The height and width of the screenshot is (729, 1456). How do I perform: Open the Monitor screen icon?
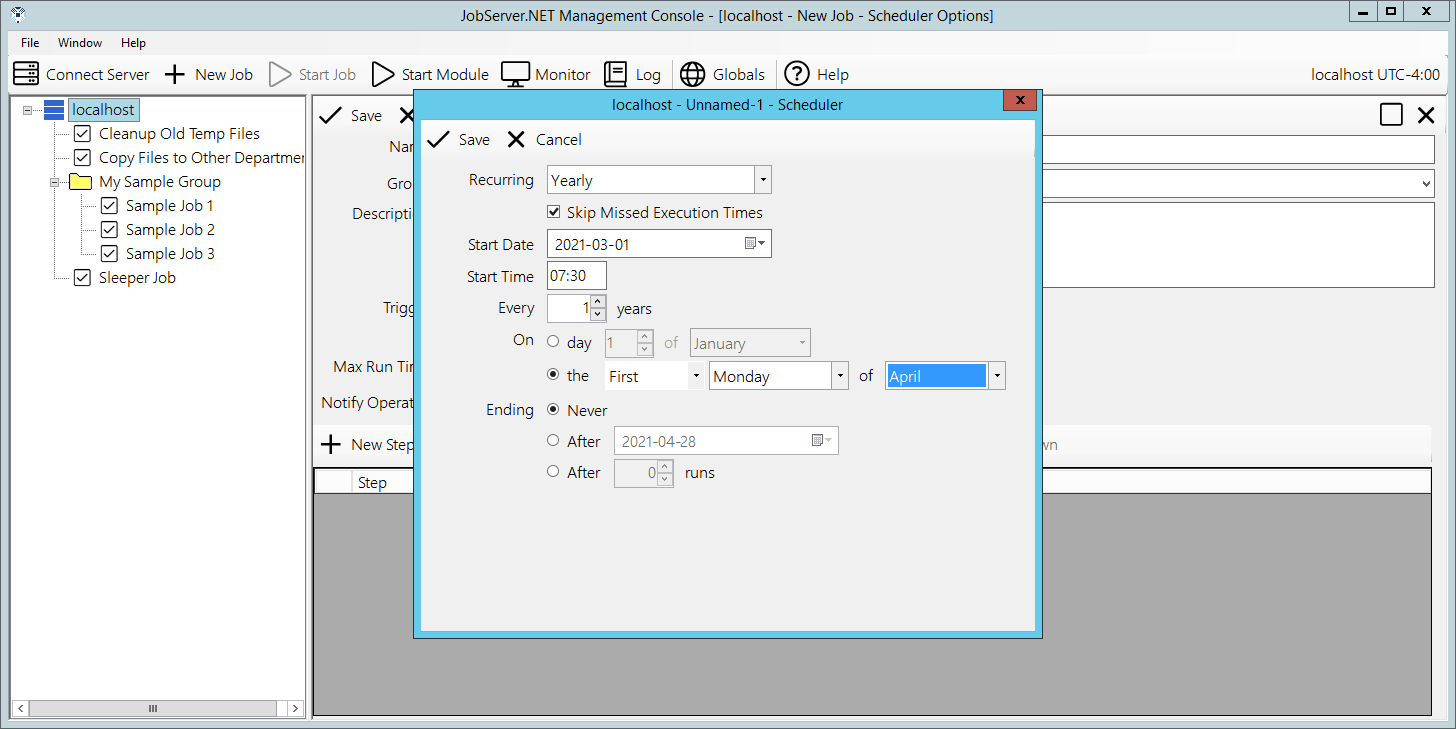click(515, 74)
